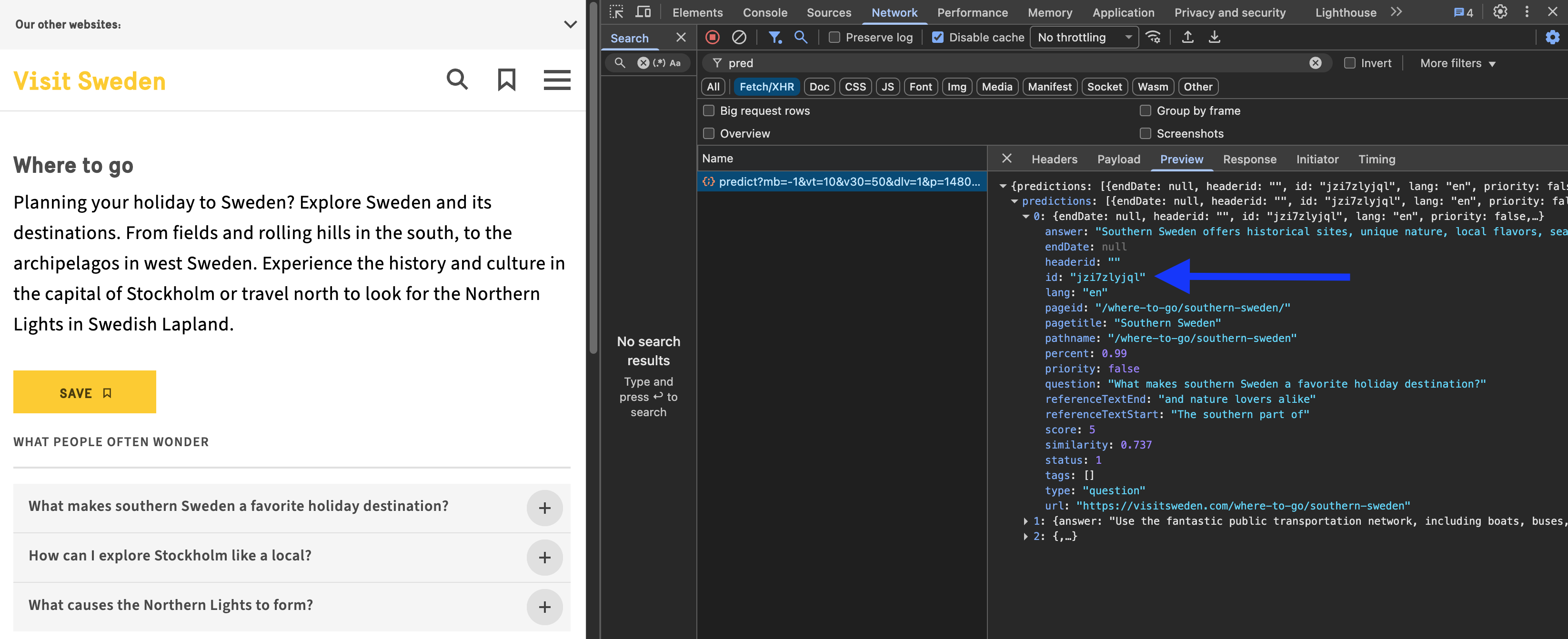
Task: Open the Visit Sweden site search icon
Action: click(x=457, y=80)
